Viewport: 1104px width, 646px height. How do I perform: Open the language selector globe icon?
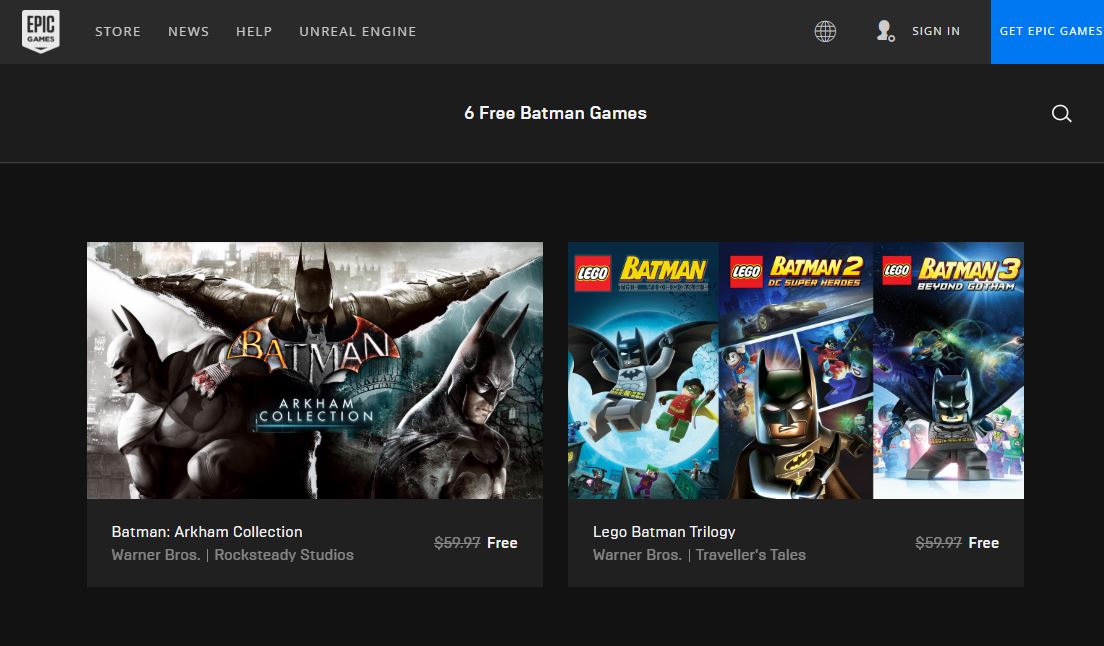(825, 31)
